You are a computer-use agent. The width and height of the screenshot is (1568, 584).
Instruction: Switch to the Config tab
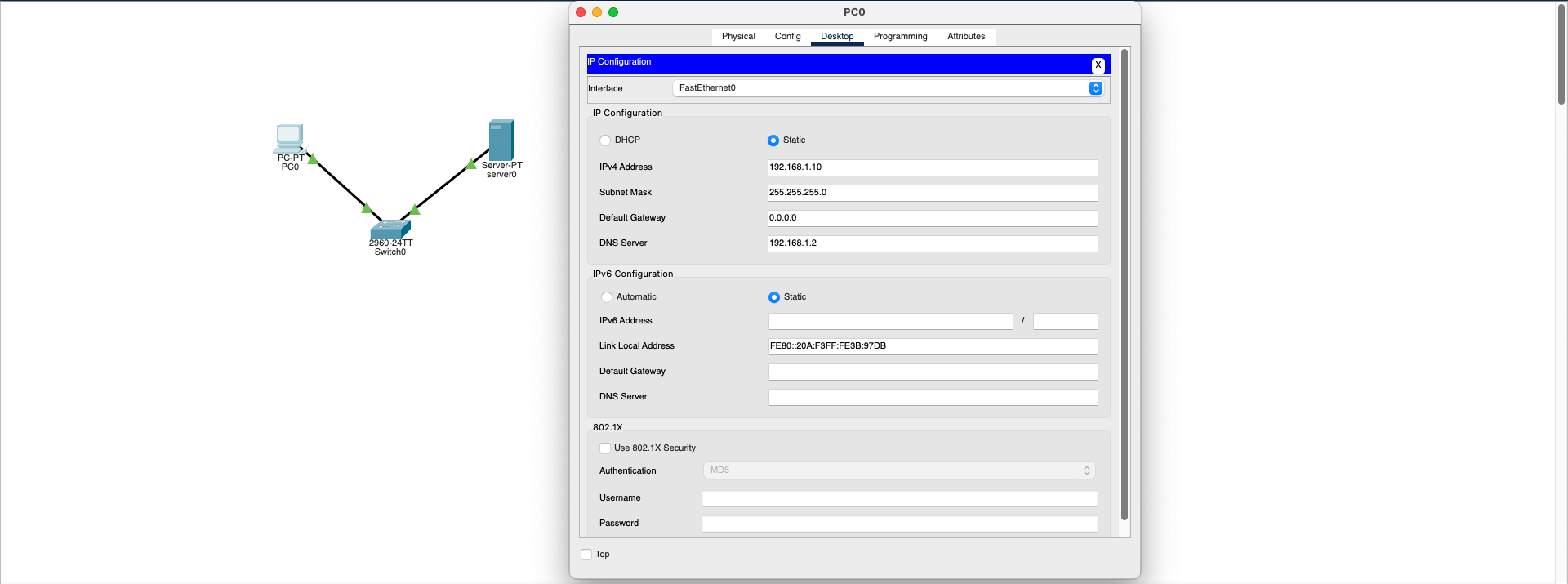tap(787, 37)
